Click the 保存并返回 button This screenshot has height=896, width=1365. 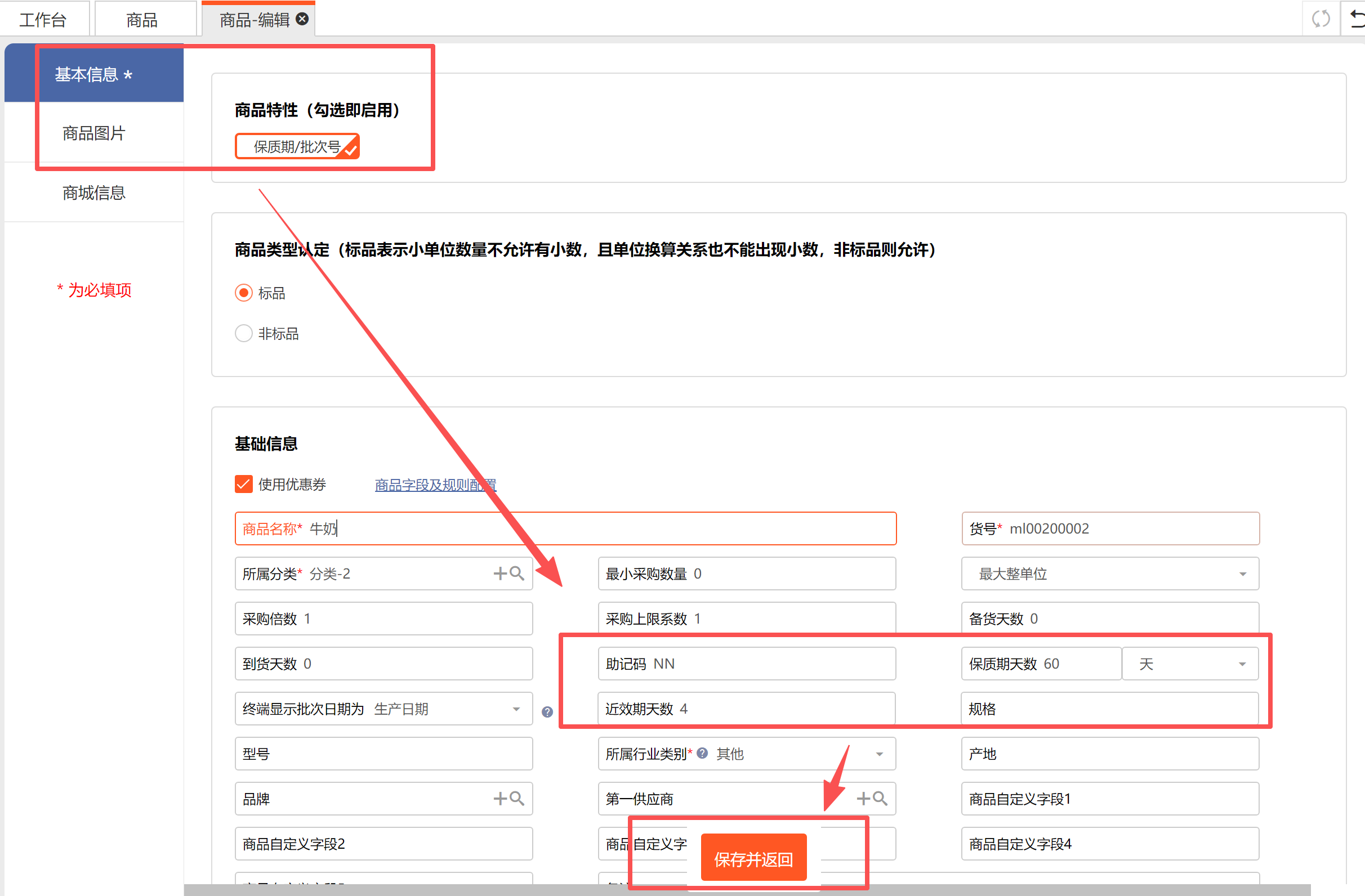click(x=753, y=858)
